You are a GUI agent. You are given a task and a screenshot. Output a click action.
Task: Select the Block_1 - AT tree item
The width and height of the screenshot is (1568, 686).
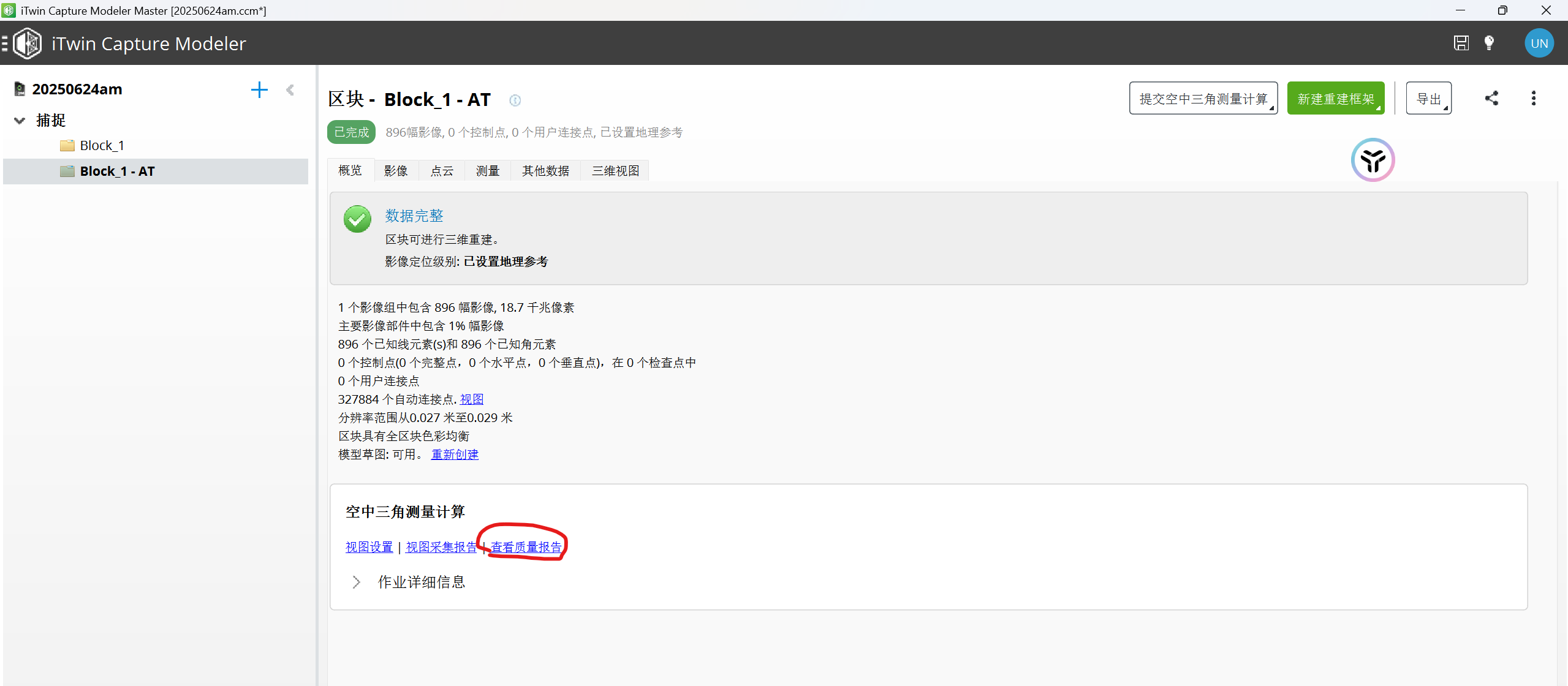(156, 171)
